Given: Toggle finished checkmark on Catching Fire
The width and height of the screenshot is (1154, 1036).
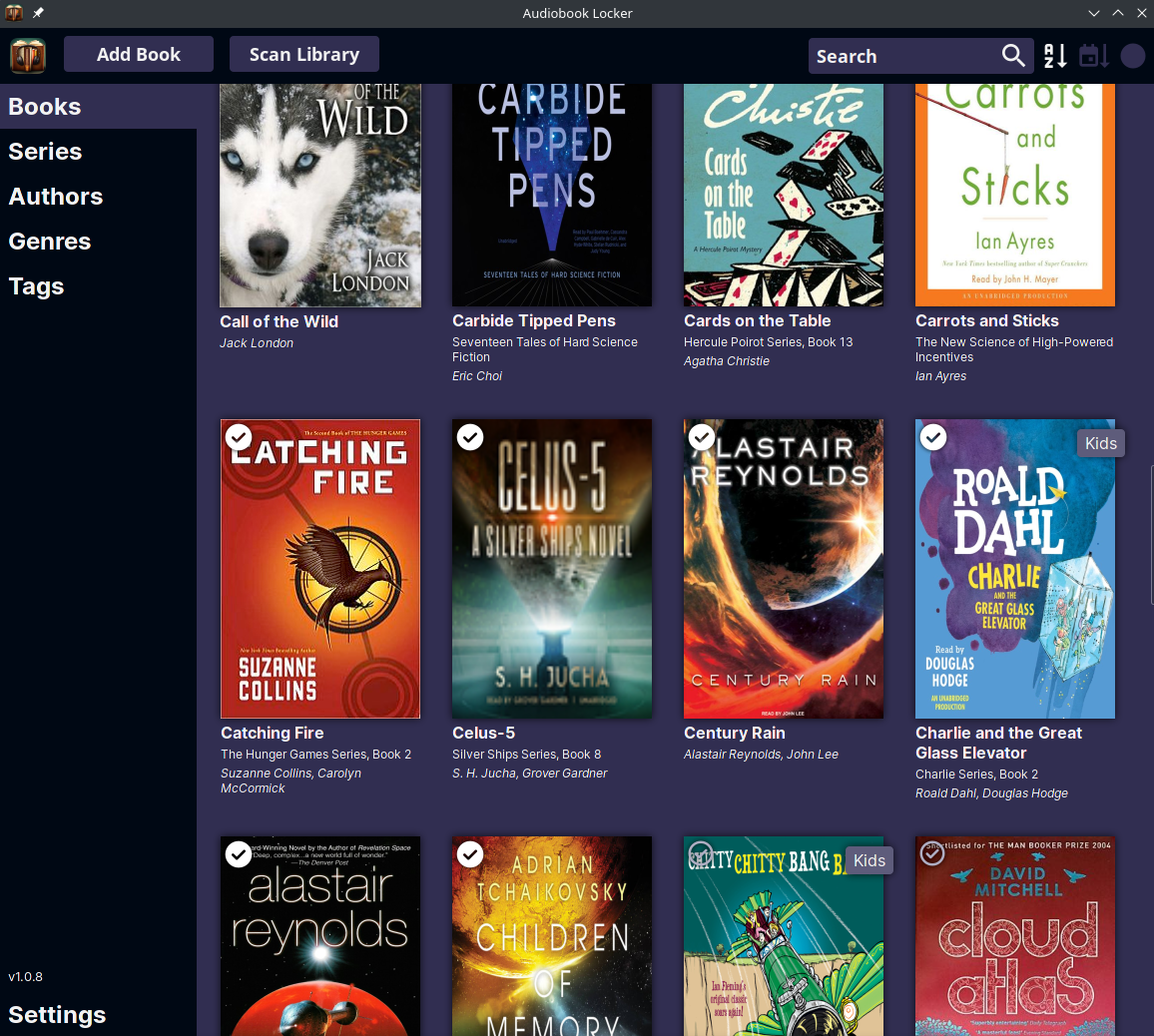Looking at the screenshot, I should [x=239, y=437].
